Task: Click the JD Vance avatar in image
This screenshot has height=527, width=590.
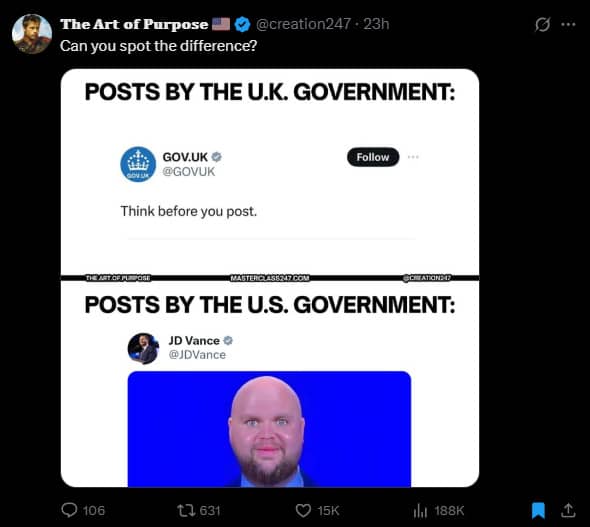Action: 143,348
